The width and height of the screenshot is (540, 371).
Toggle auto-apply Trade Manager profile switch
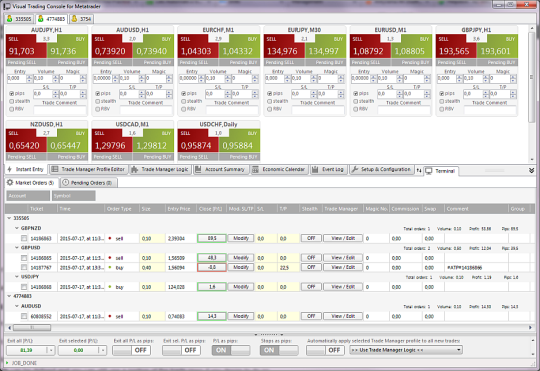click(325, 350)
